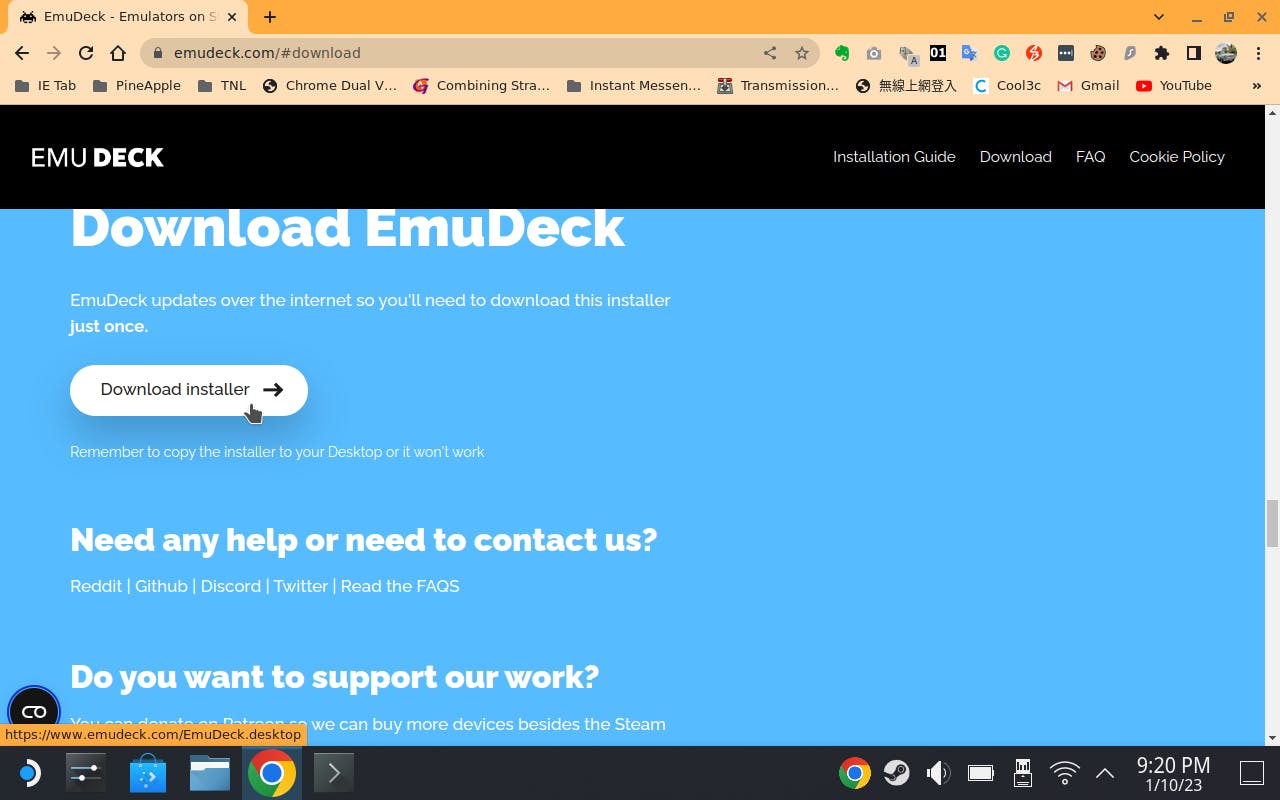
Task: Open the Combining Stra... bookmark
Action: pyautogui.click(x=481, y=86)
